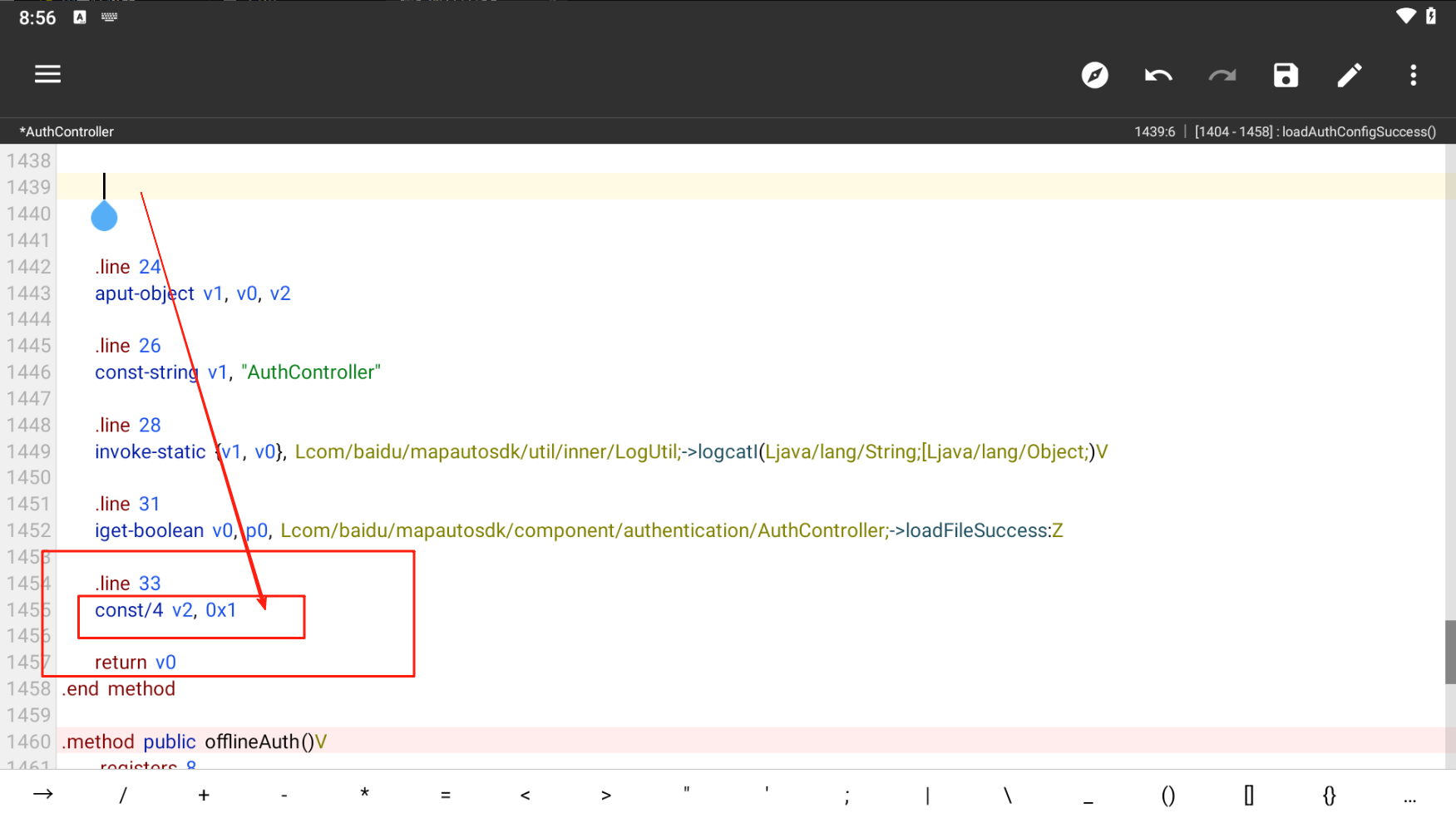Viewport: 1456px width, 818px height.
Task: Click the 'const/4 v2, 0x1' line
Action: tap(165, 610)
